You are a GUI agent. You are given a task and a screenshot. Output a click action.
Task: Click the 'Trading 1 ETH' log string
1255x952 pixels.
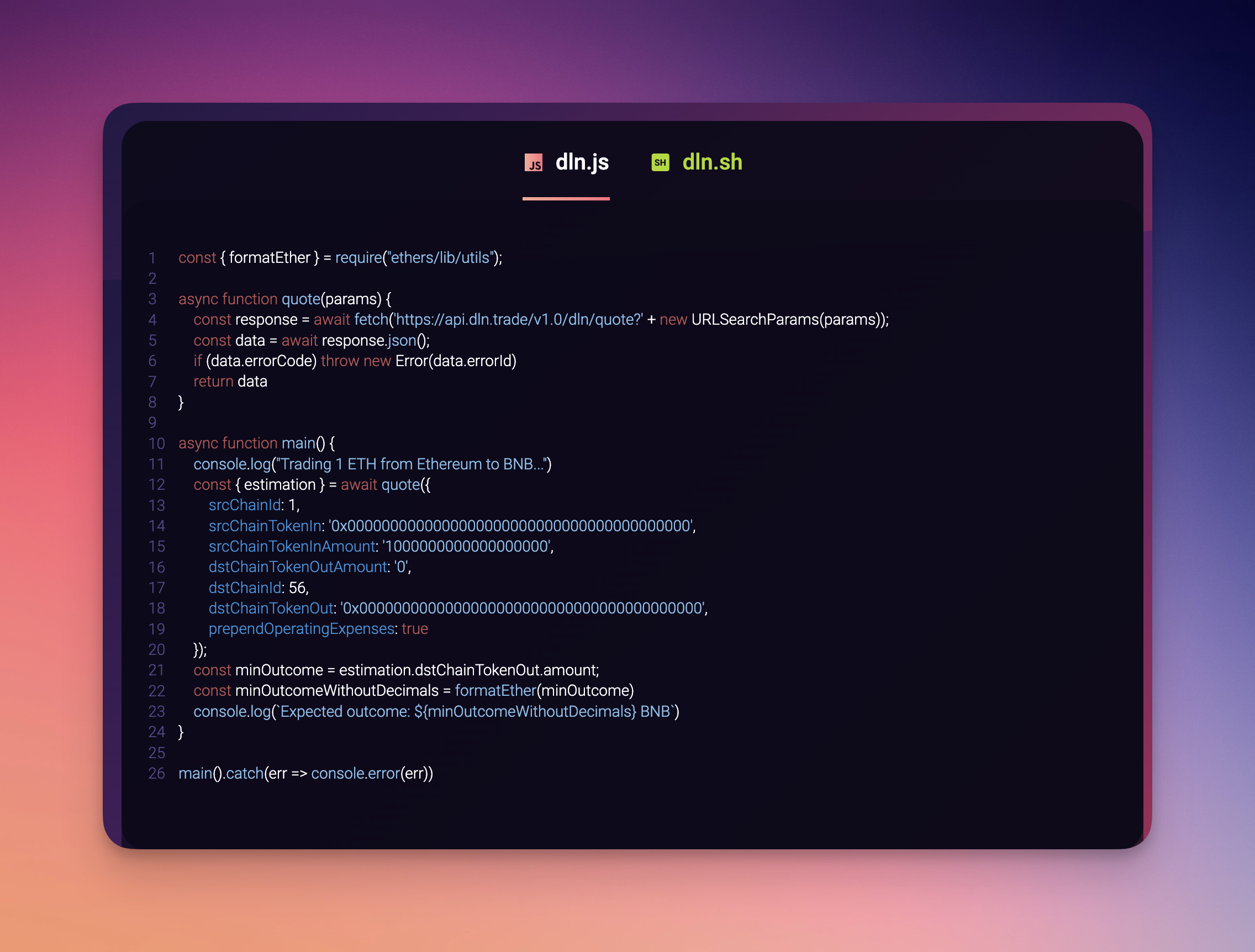[x=411, y=464]
